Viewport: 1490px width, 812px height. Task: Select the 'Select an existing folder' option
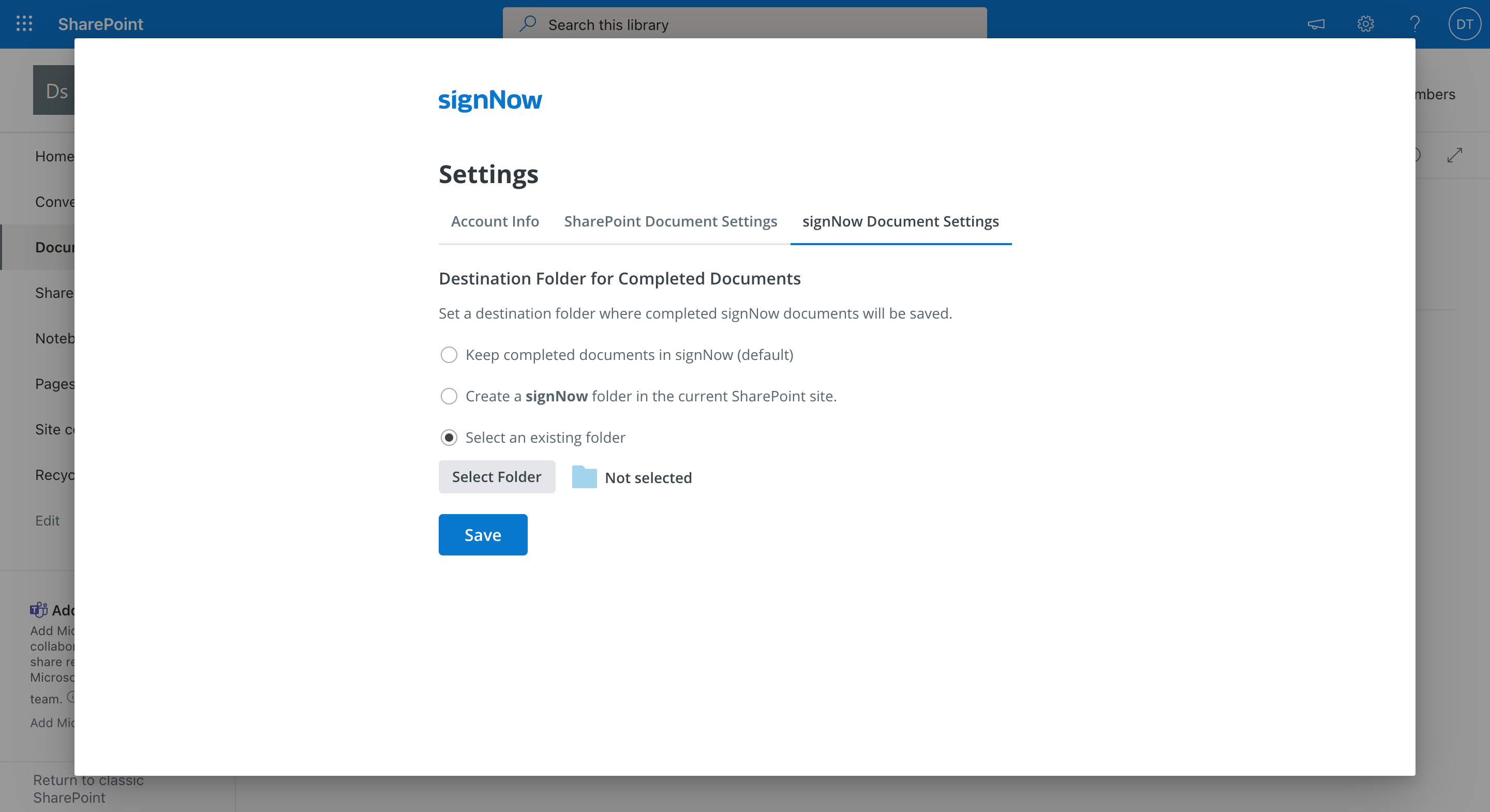pyautogui.click(x=449, y=438)
